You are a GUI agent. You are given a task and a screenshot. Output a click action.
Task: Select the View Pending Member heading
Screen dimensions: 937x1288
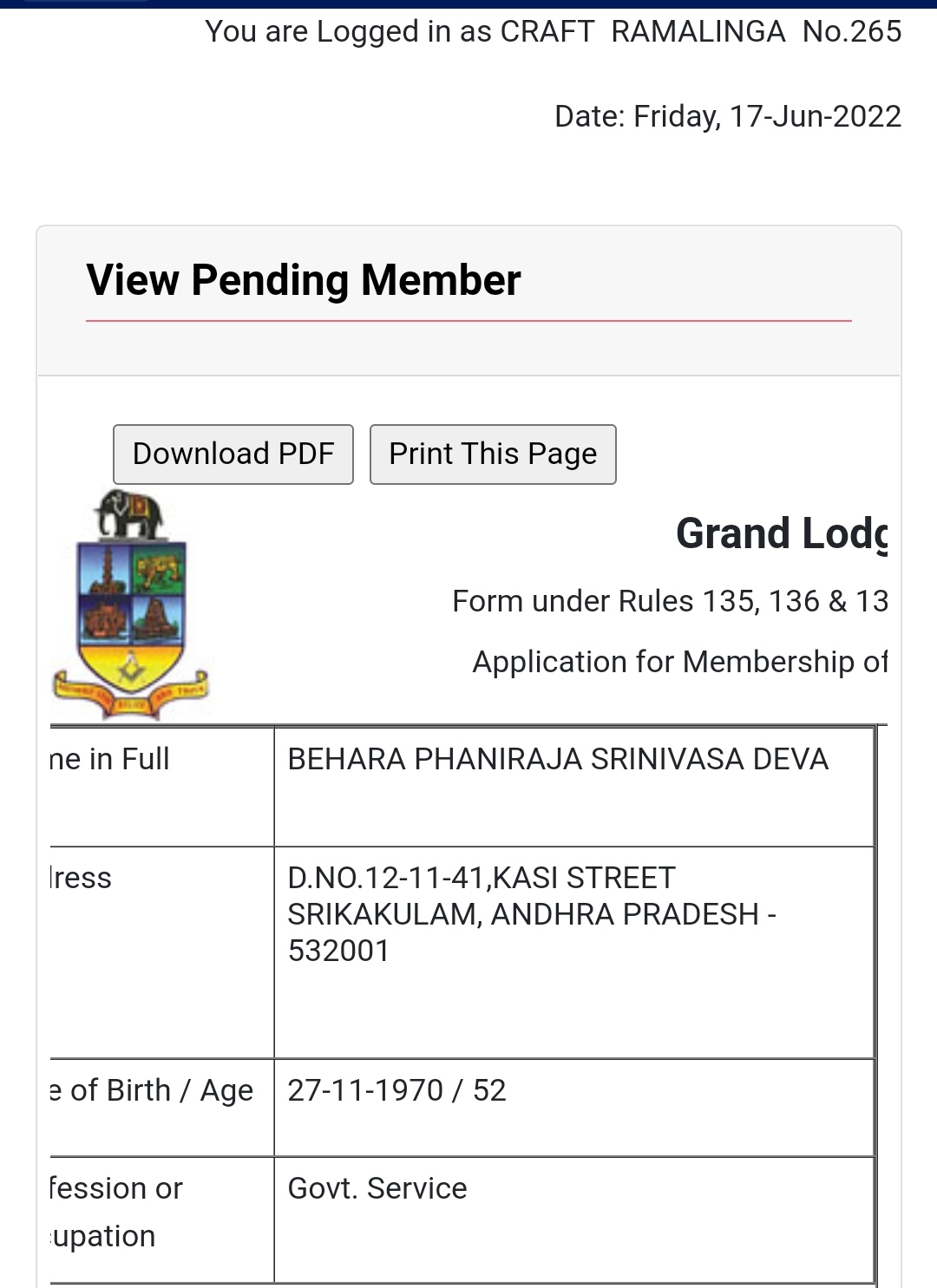pos(304,280)
